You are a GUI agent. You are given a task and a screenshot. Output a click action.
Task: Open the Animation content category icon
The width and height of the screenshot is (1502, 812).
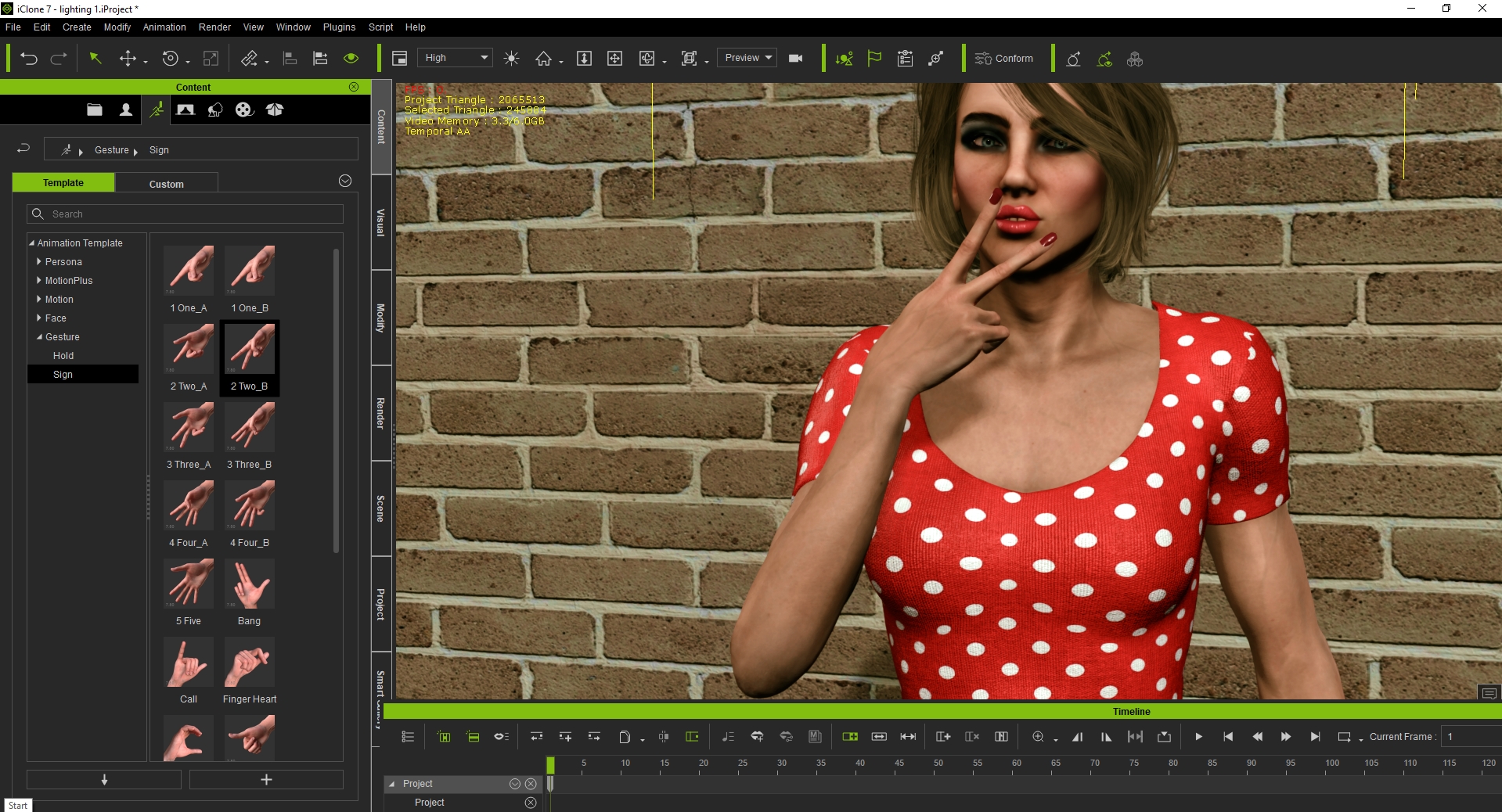157,110
